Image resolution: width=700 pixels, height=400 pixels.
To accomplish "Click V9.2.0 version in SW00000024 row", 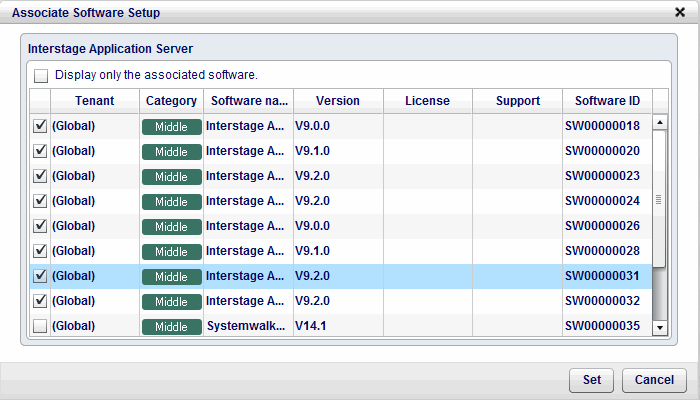I will [x=312, y=201].
